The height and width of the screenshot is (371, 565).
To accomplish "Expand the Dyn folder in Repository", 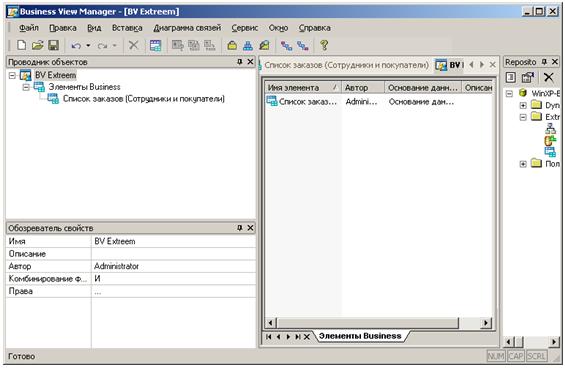I will [523, 105].
